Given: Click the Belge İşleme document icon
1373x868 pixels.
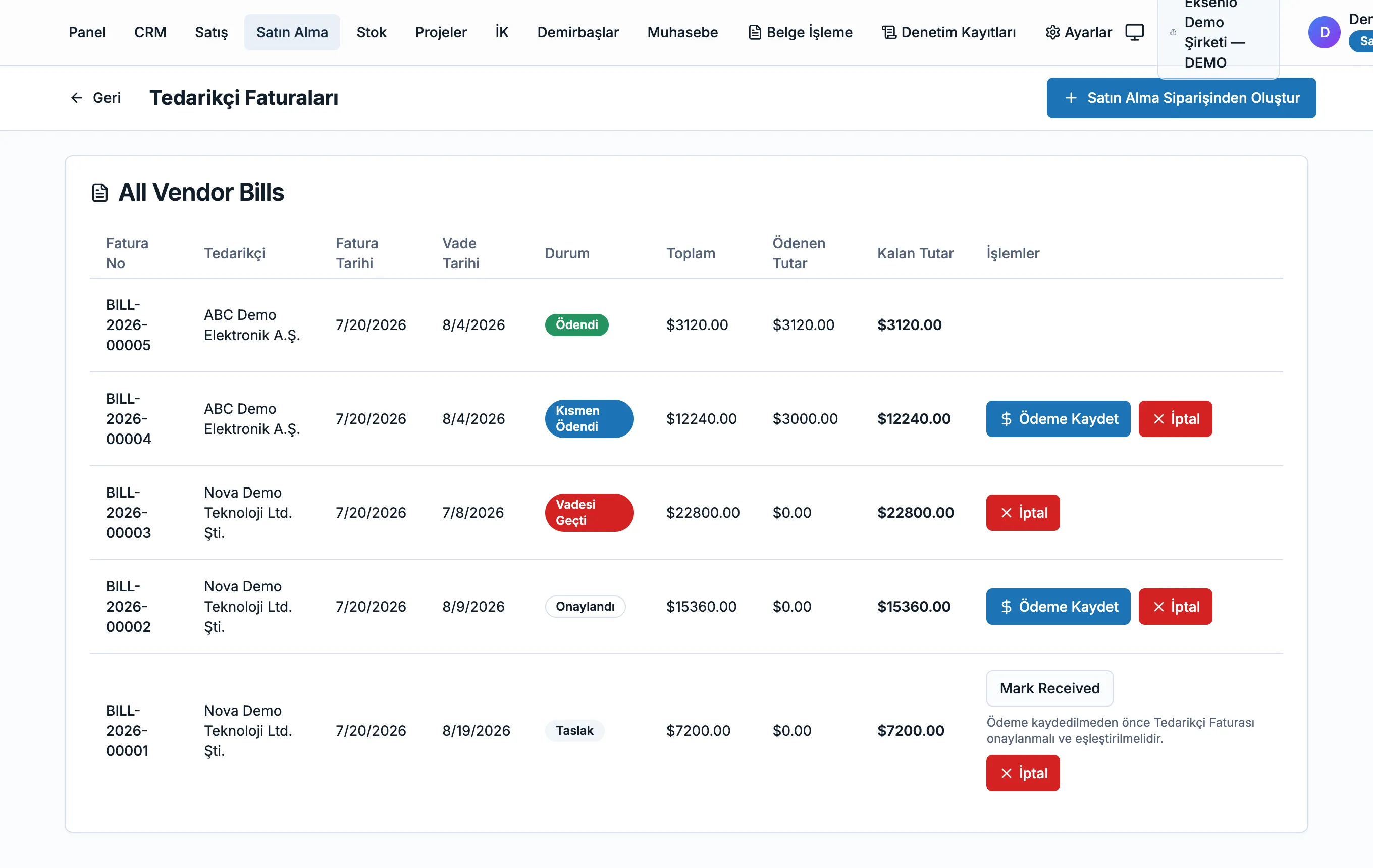Looking at the screenshot, I should coord(754,32).
